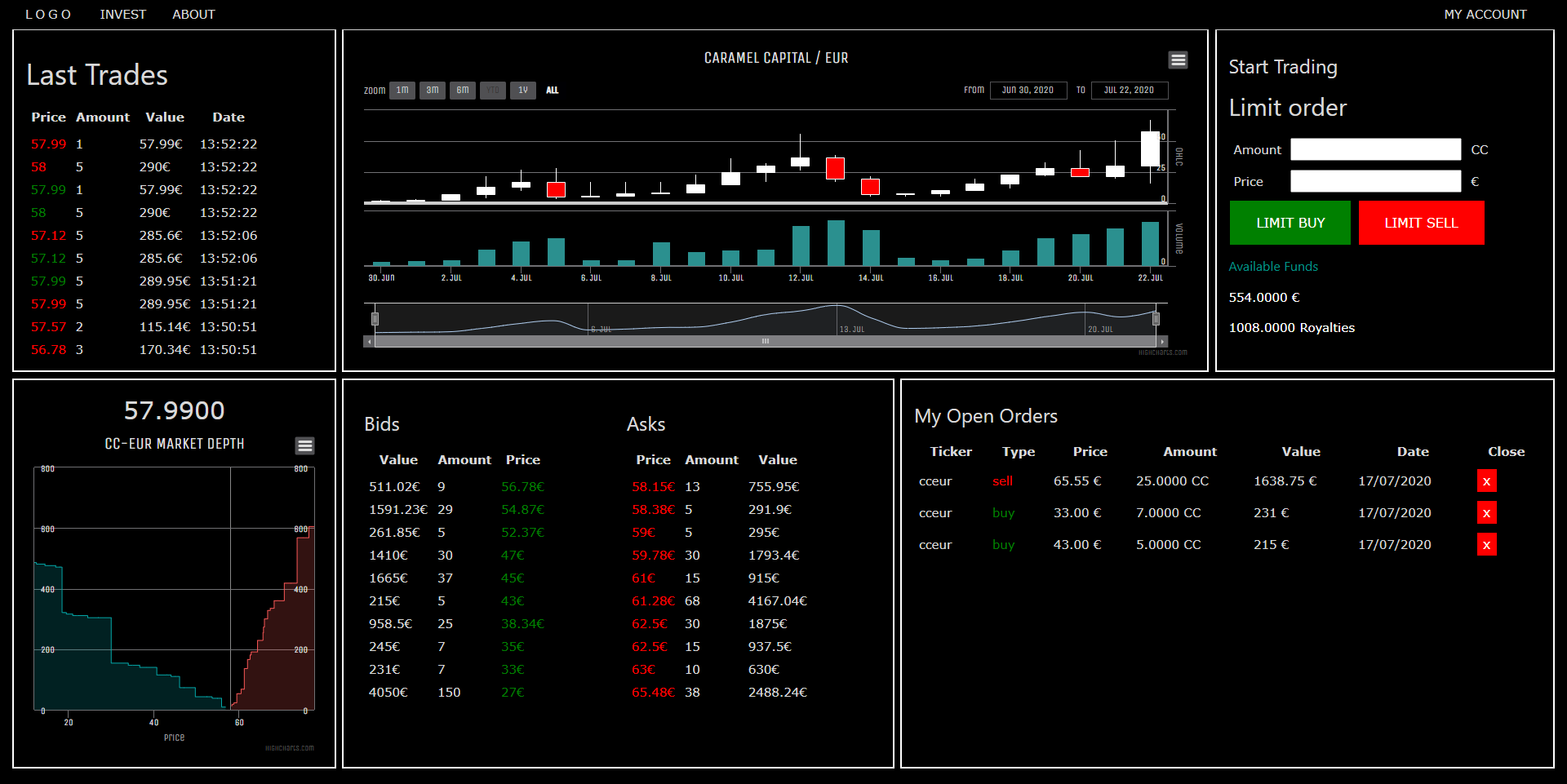Cancel the 33.00 € buy order
Viewport: 1567px width, 784px height.
(1486, 513)
